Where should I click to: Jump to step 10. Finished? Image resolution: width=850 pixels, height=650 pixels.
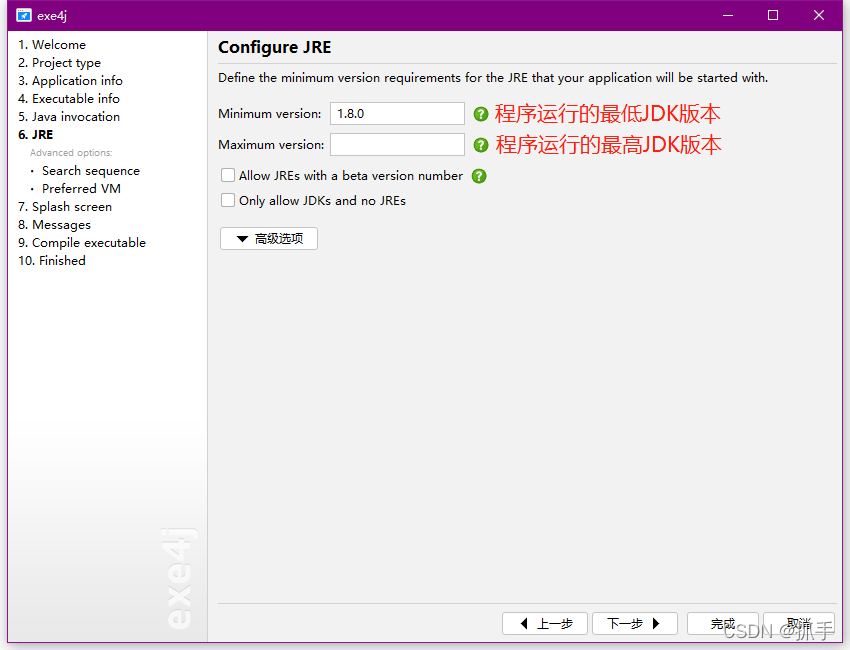pos(52,261)
